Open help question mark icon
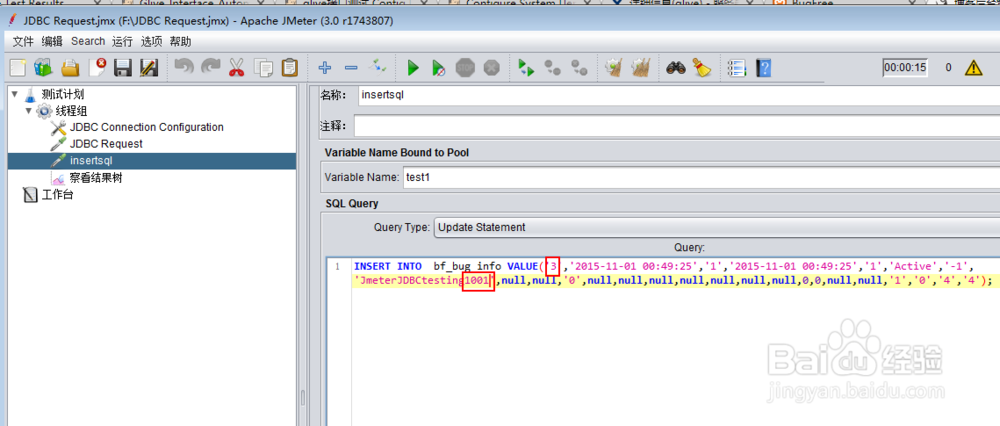This screenshot has height=426, width=1000. click(763, 67)
